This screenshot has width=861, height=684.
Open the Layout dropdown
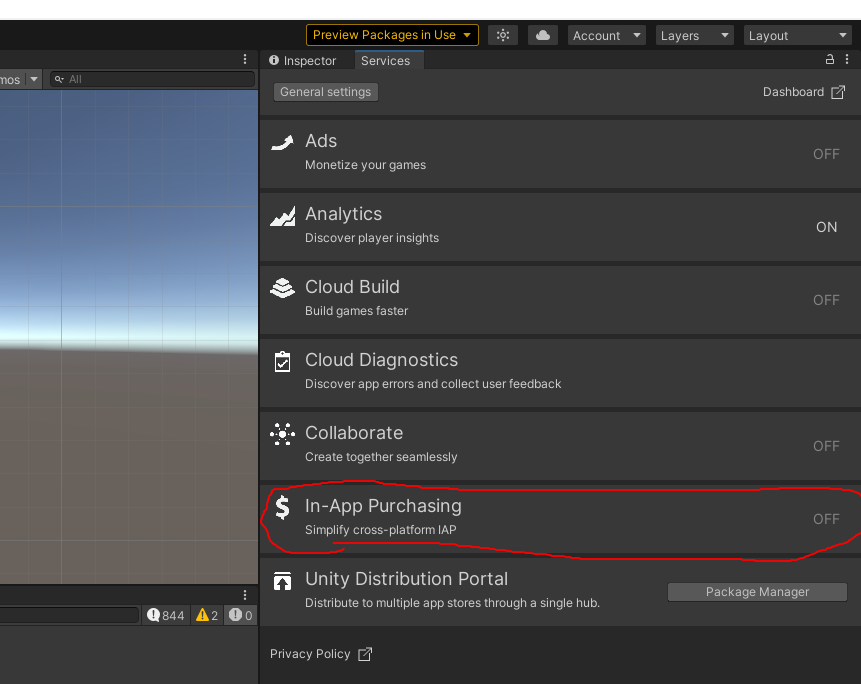click(798, 36)
